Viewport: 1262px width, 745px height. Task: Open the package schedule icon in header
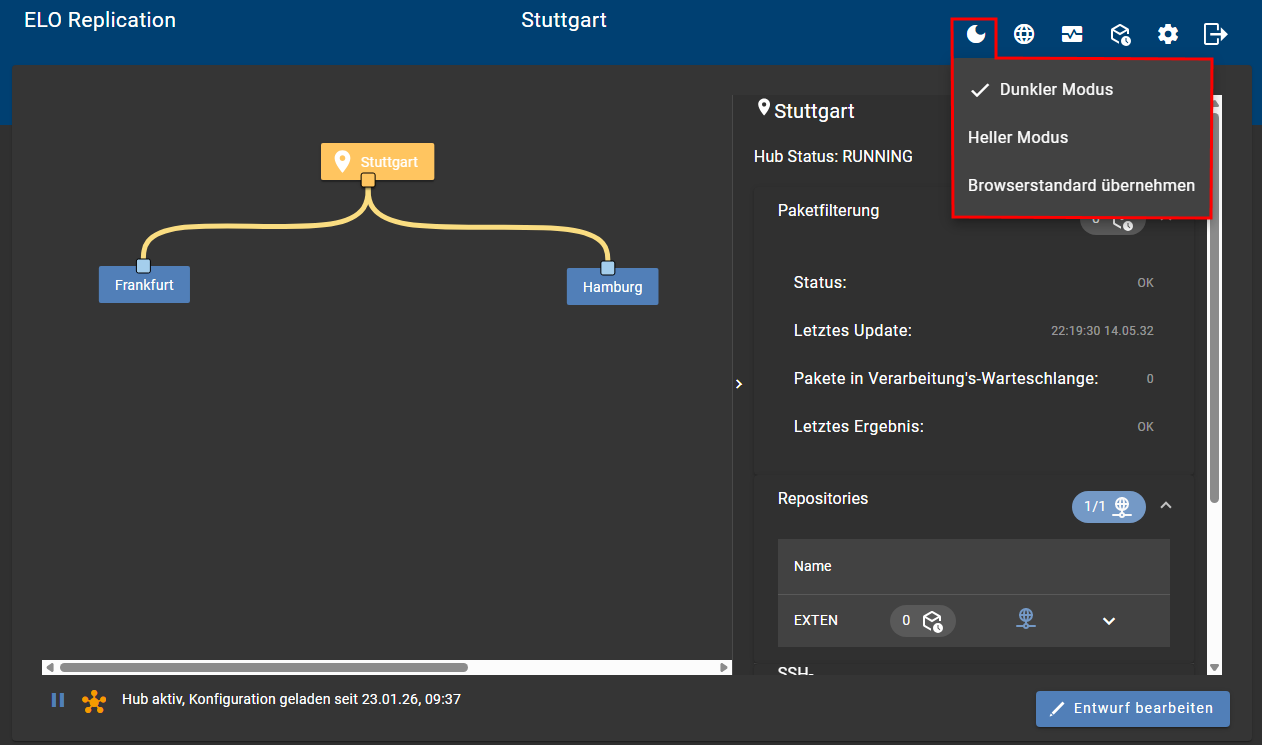[x=1120, y=35]
